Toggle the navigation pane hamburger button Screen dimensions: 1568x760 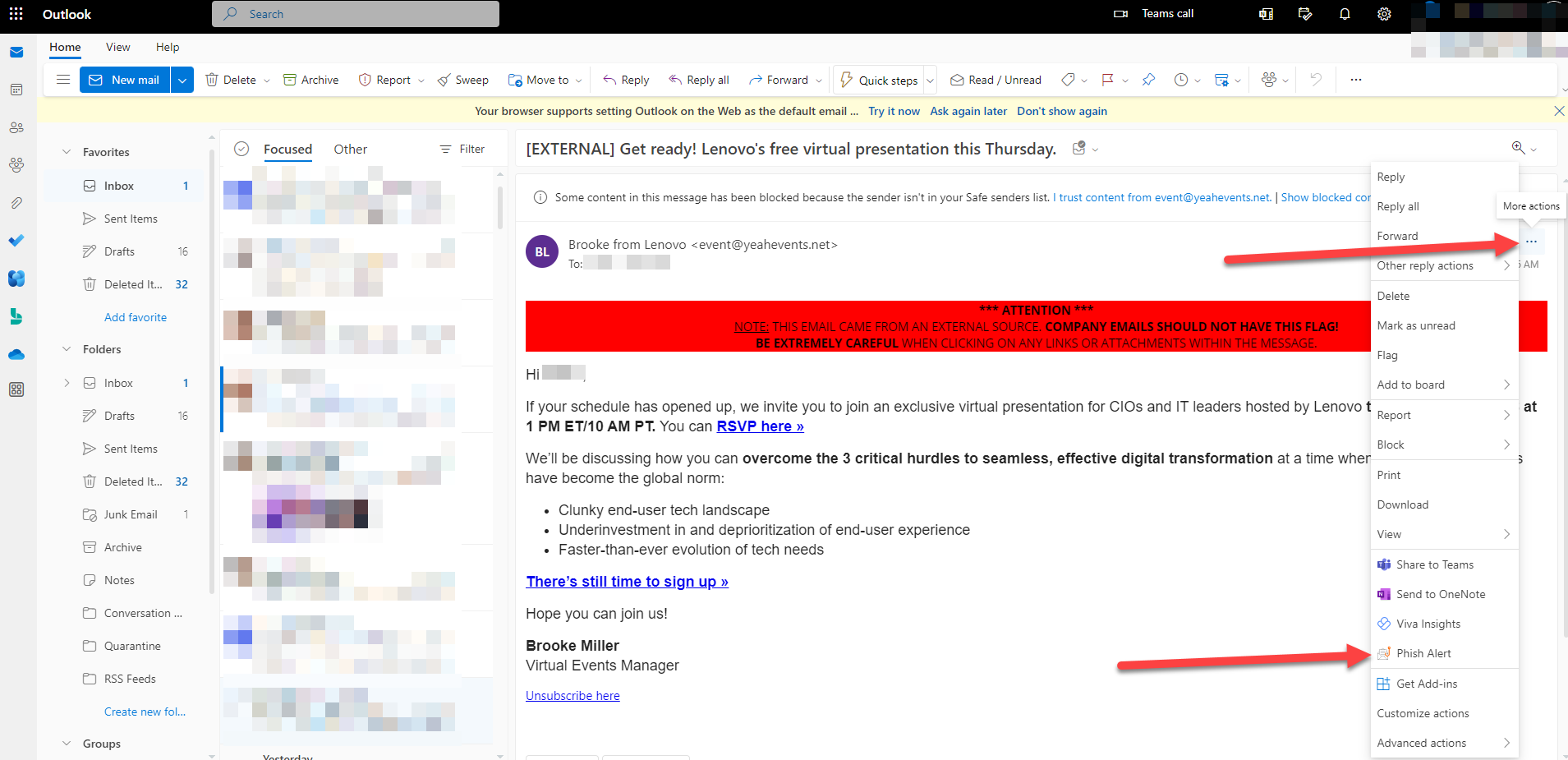[62, 80]
